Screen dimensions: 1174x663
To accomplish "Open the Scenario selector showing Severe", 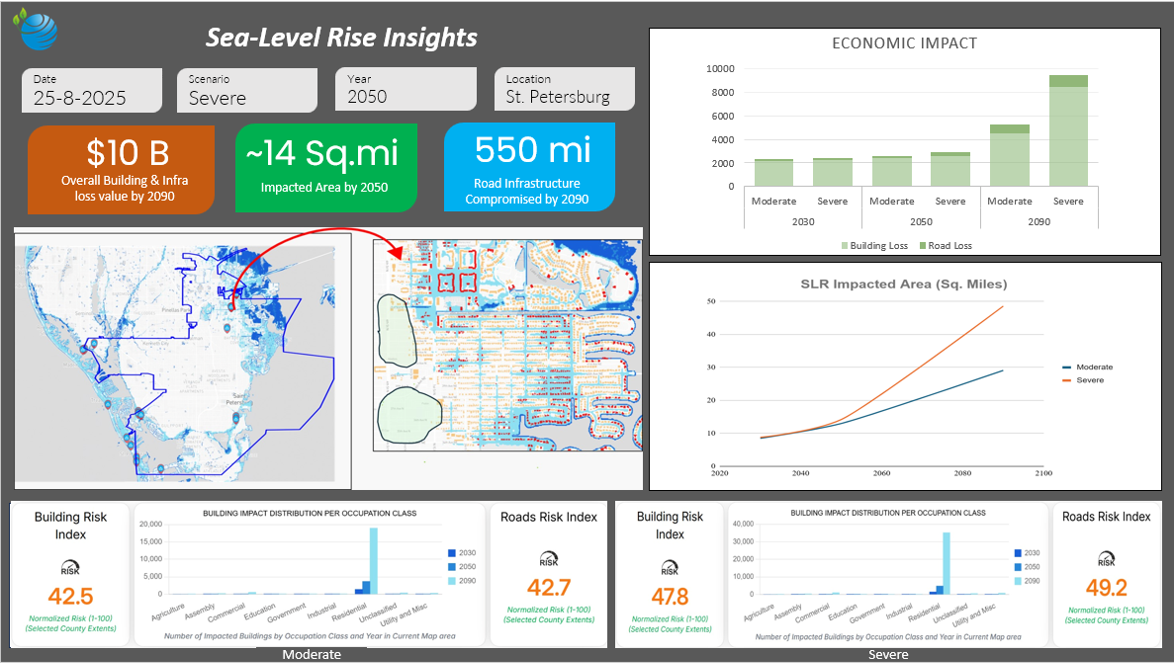I will point(247,90).
